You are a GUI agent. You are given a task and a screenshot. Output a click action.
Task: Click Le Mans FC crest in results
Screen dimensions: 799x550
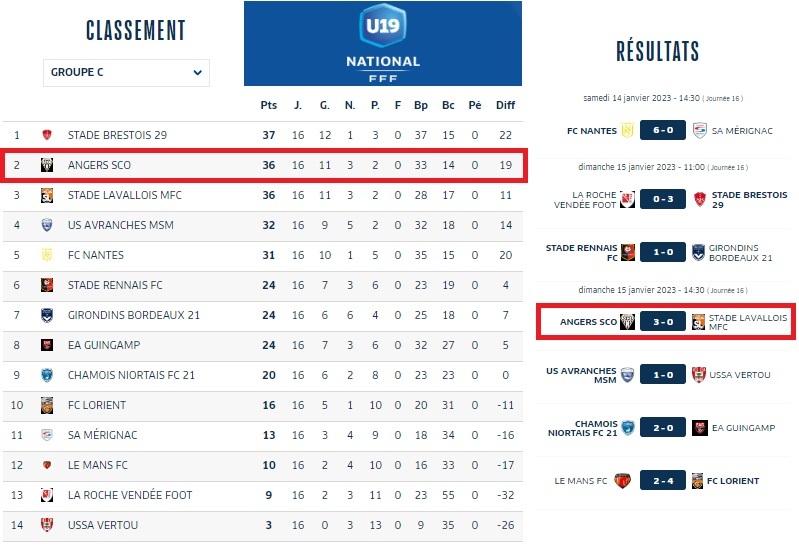(x=623, y=481)
